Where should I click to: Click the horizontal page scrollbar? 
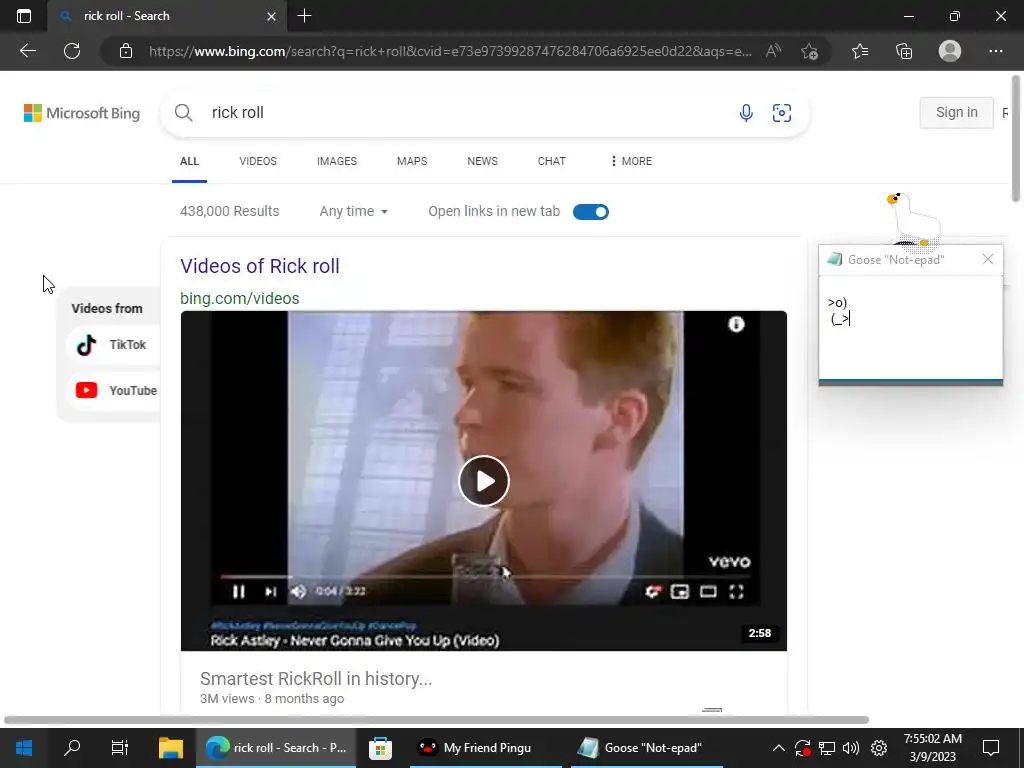[436, 720]
